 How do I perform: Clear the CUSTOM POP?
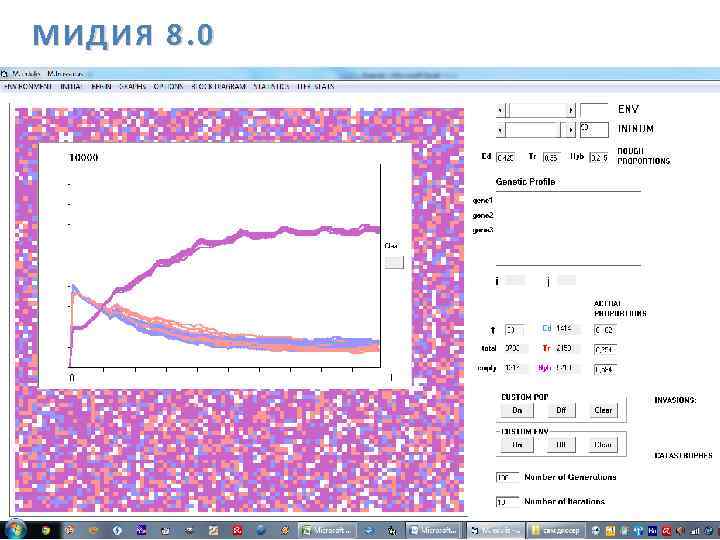tap(603, 410)
